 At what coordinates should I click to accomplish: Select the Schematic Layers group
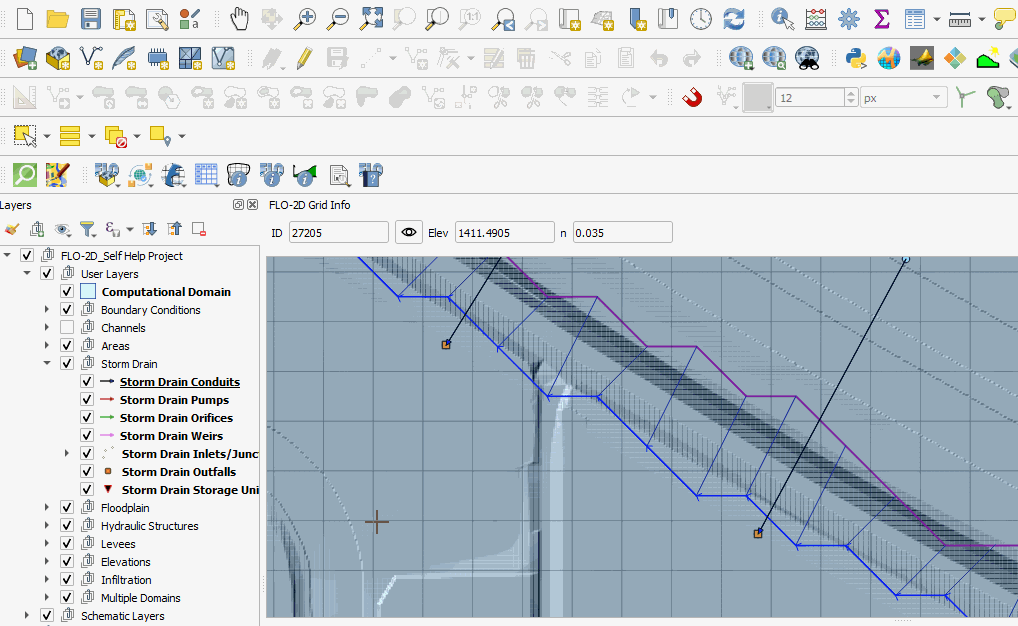pyautogui.click(x=122, y=616)
